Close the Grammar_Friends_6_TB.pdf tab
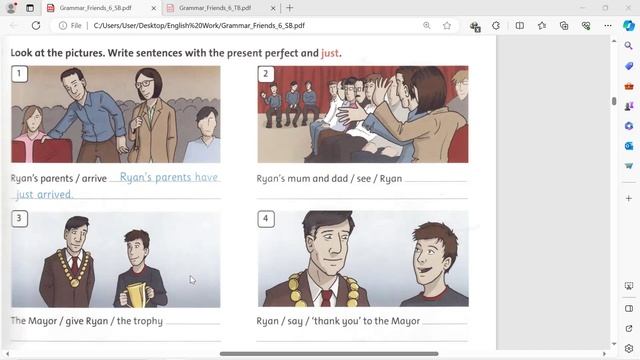Screen dimensions: 640x360 [273, 8]
